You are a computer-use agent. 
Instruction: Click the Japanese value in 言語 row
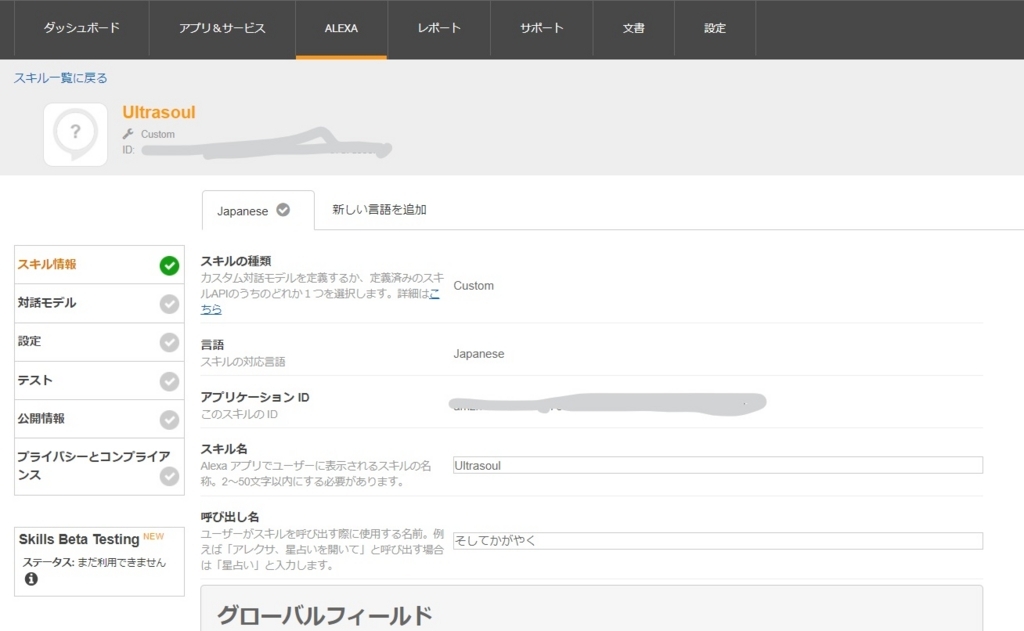point(479,353)
